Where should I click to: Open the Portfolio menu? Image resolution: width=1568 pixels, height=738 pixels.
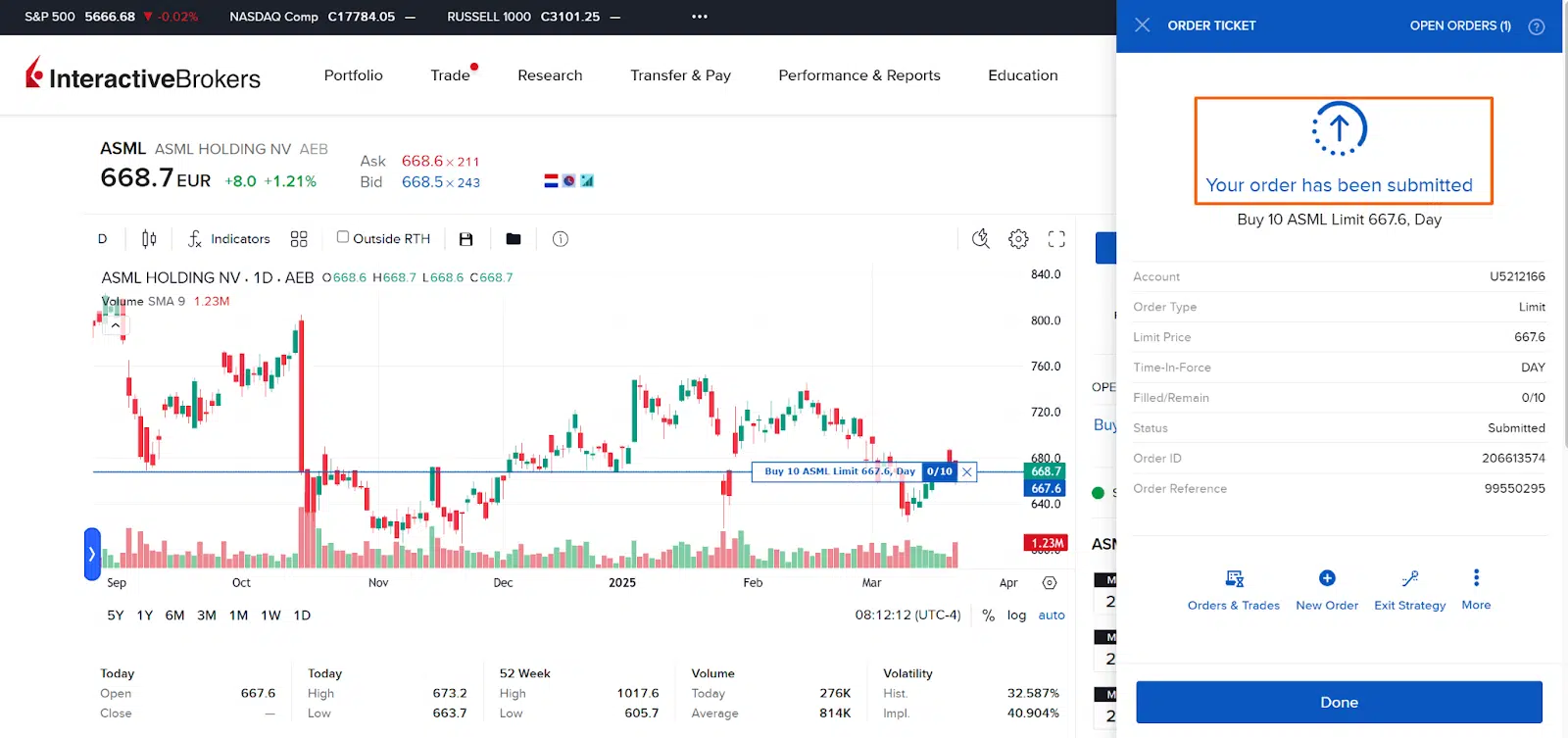click(x=354, y=75)
